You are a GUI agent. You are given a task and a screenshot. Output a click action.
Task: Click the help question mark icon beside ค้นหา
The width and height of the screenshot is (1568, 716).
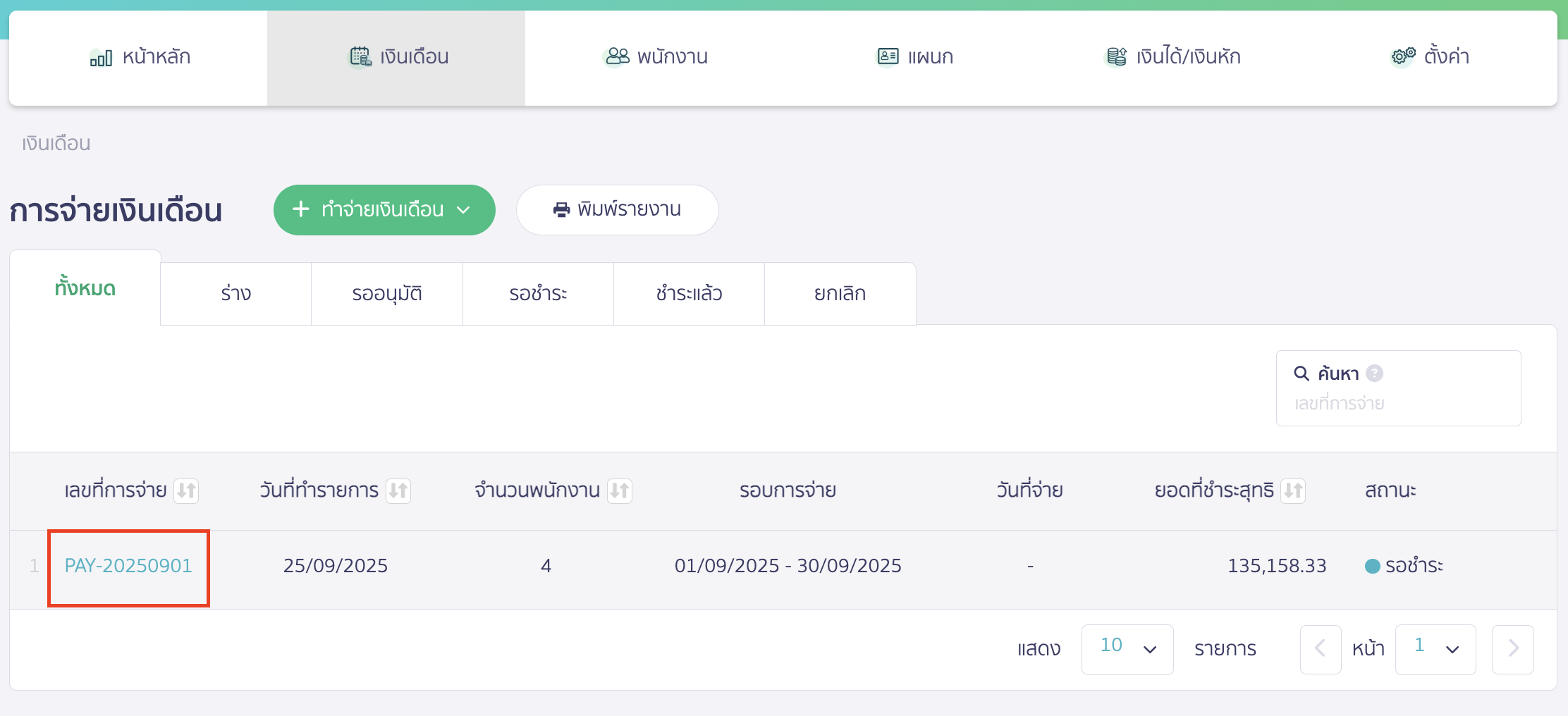[x=1374, y=374]
